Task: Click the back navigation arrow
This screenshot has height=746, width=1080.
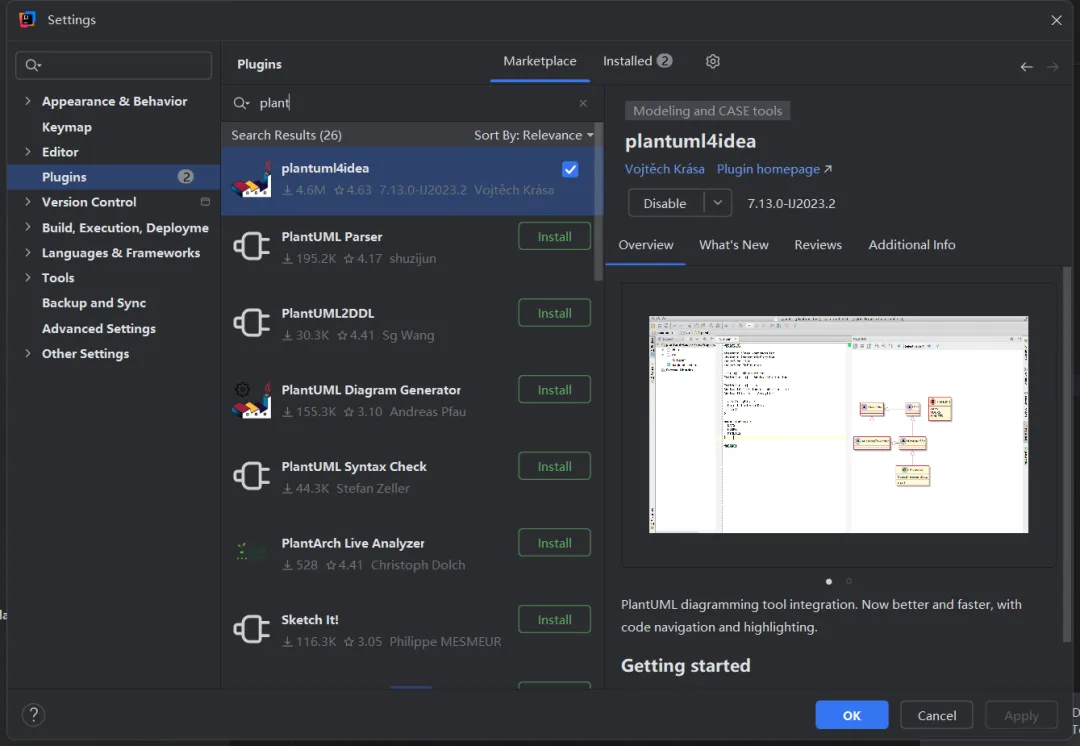Action: (1026, 67)
